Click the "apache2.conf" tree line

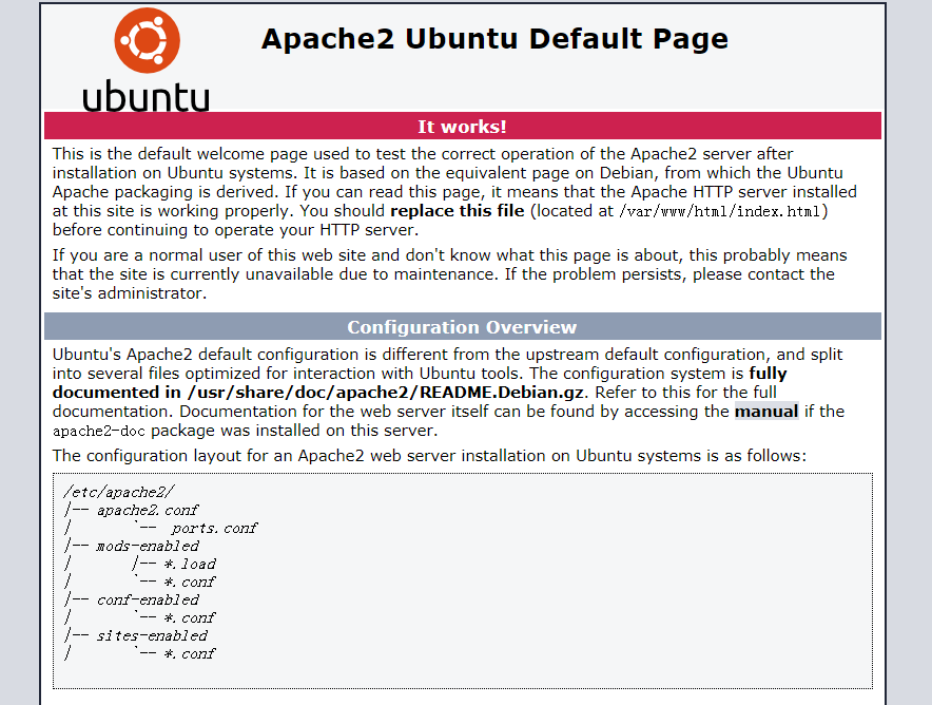[147, 510]
